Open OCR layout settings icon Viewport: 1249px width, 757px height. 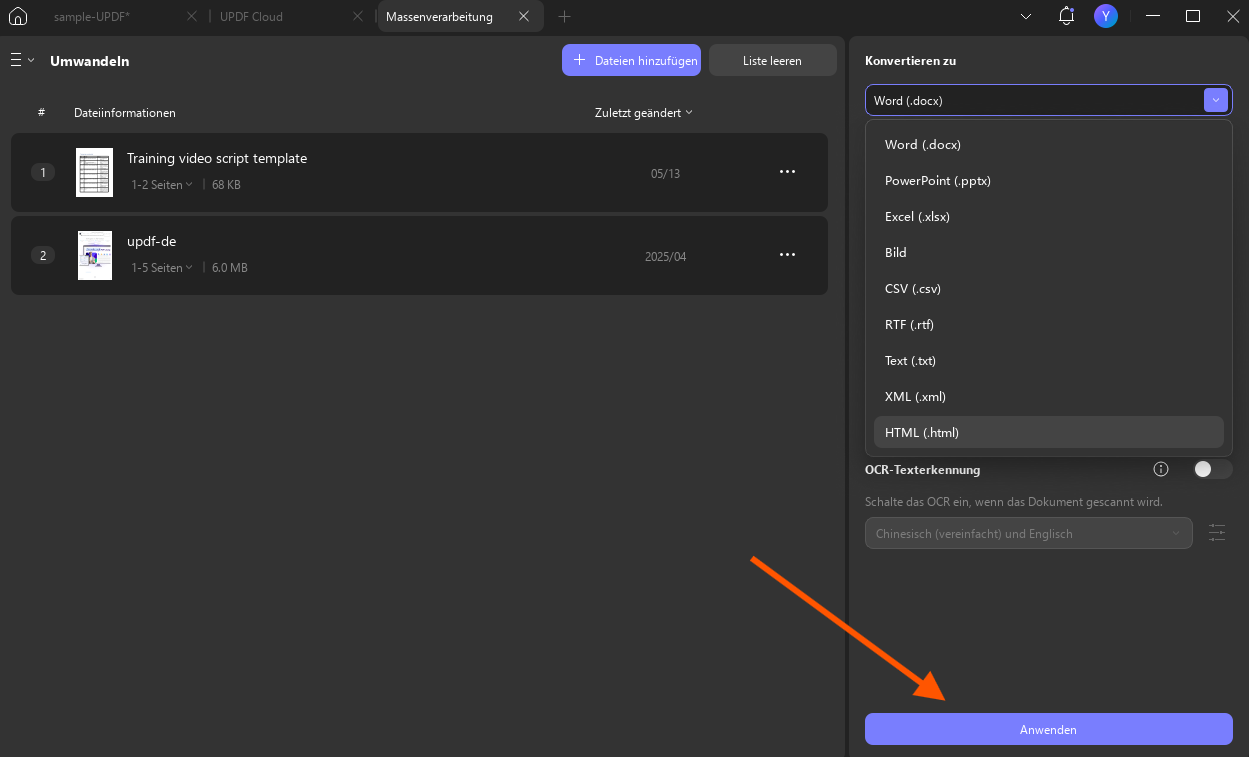point(1217,533)
